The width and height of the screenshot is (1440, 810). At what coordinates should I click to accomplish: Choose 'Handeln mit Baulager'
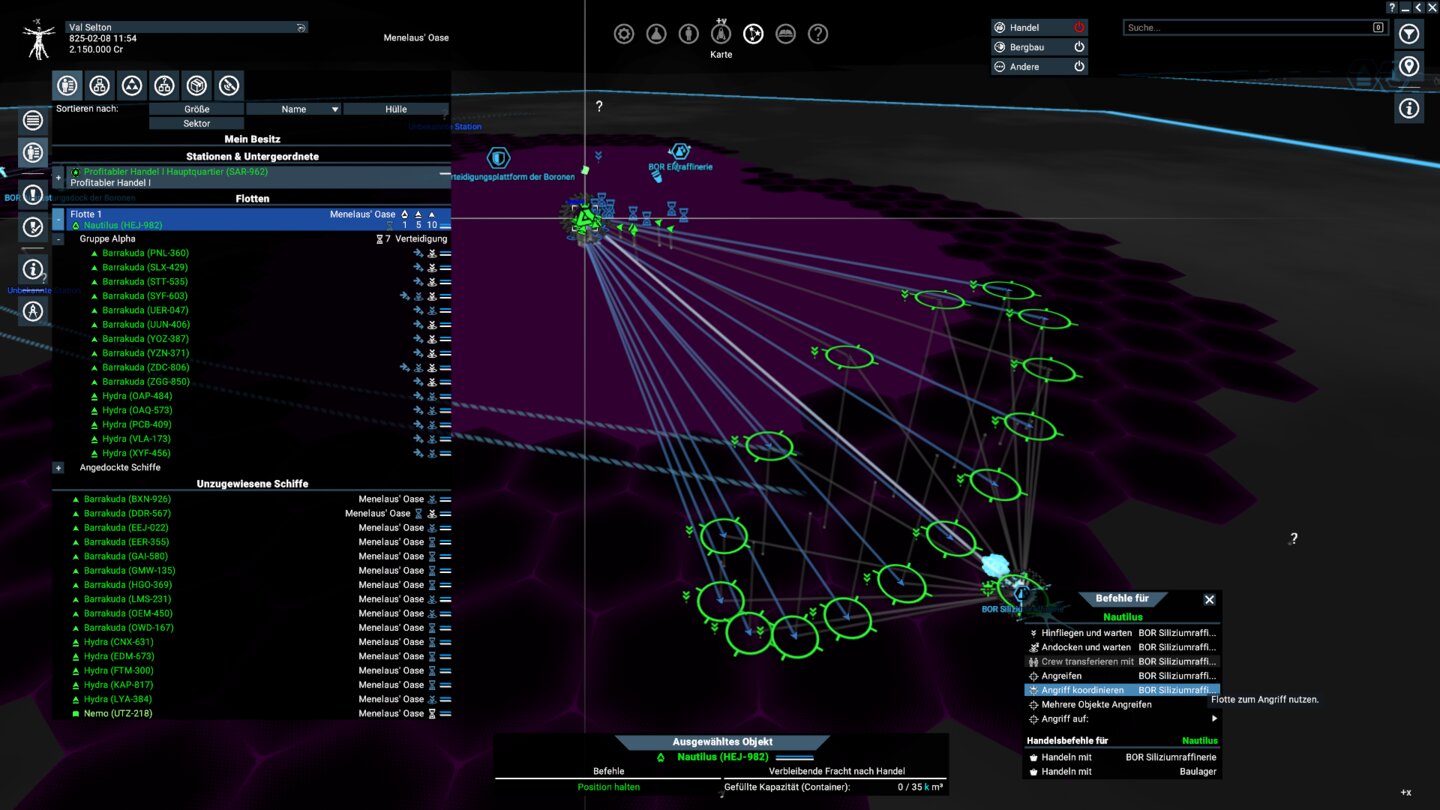click(1122, 772)
